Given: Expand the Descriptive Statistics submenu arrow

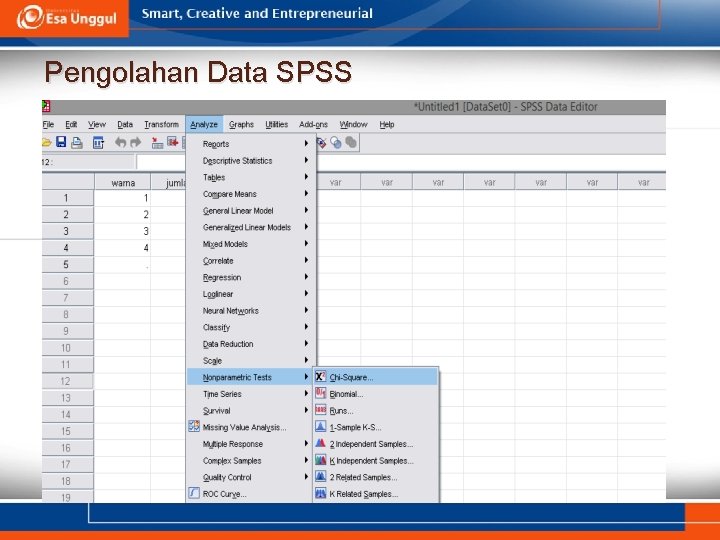Looking at the screenshot, I should click(x=306, y=160).
